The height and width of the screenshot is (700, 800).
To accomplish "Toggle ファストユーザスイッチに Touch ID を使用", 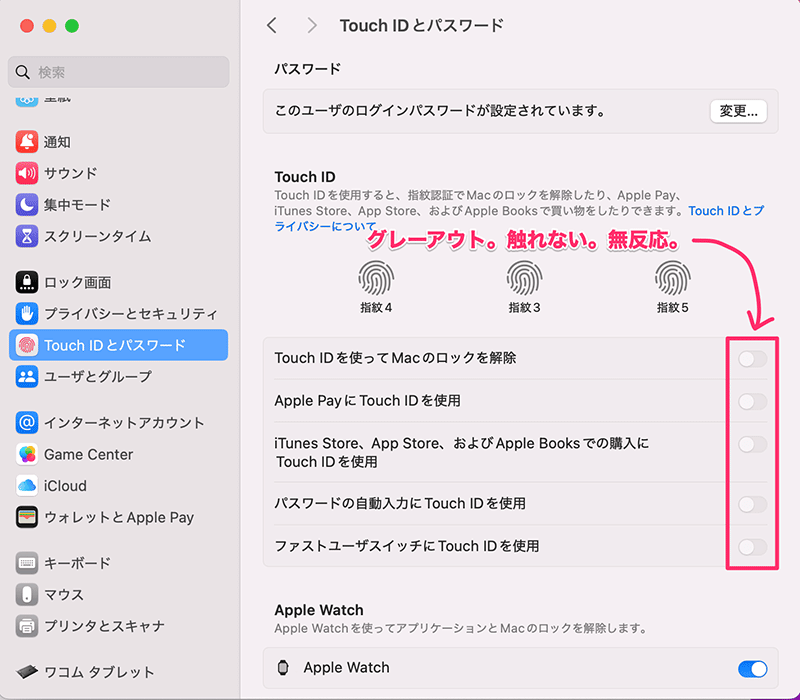I will (x=752, y=547).
